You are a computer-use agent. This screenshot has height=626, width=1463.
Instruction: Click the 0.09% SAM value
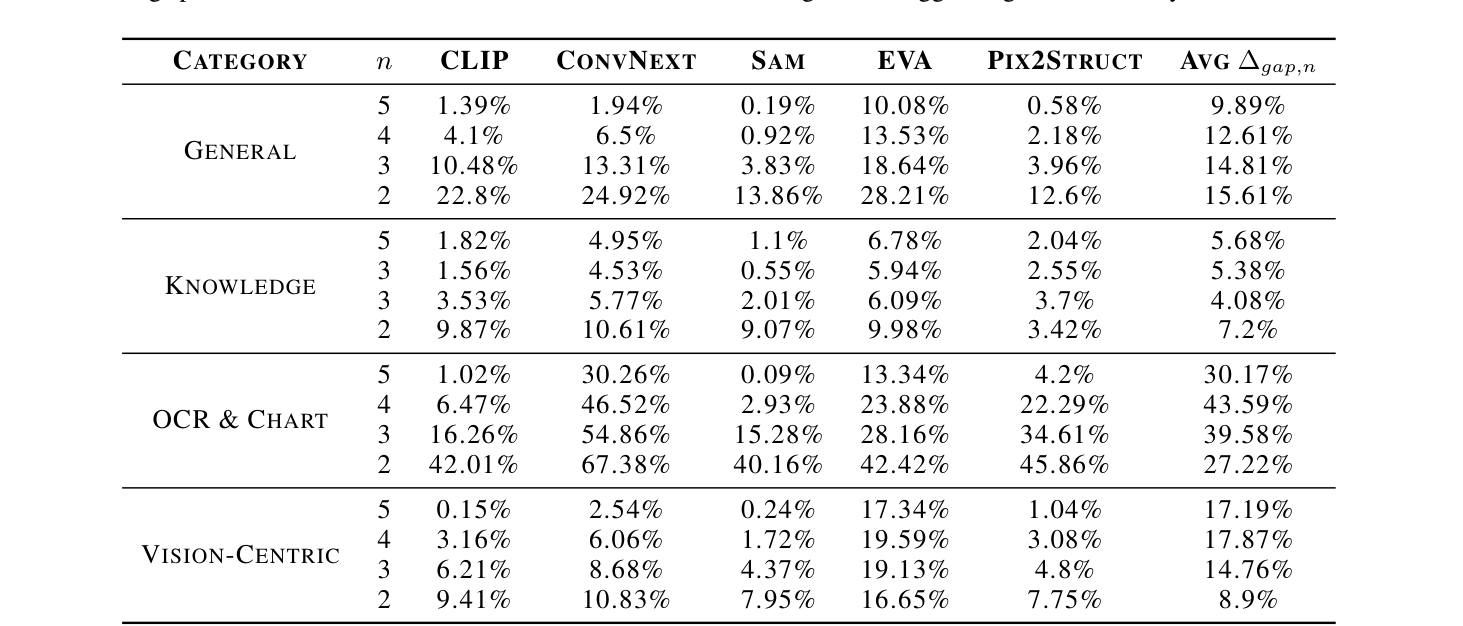778,375
